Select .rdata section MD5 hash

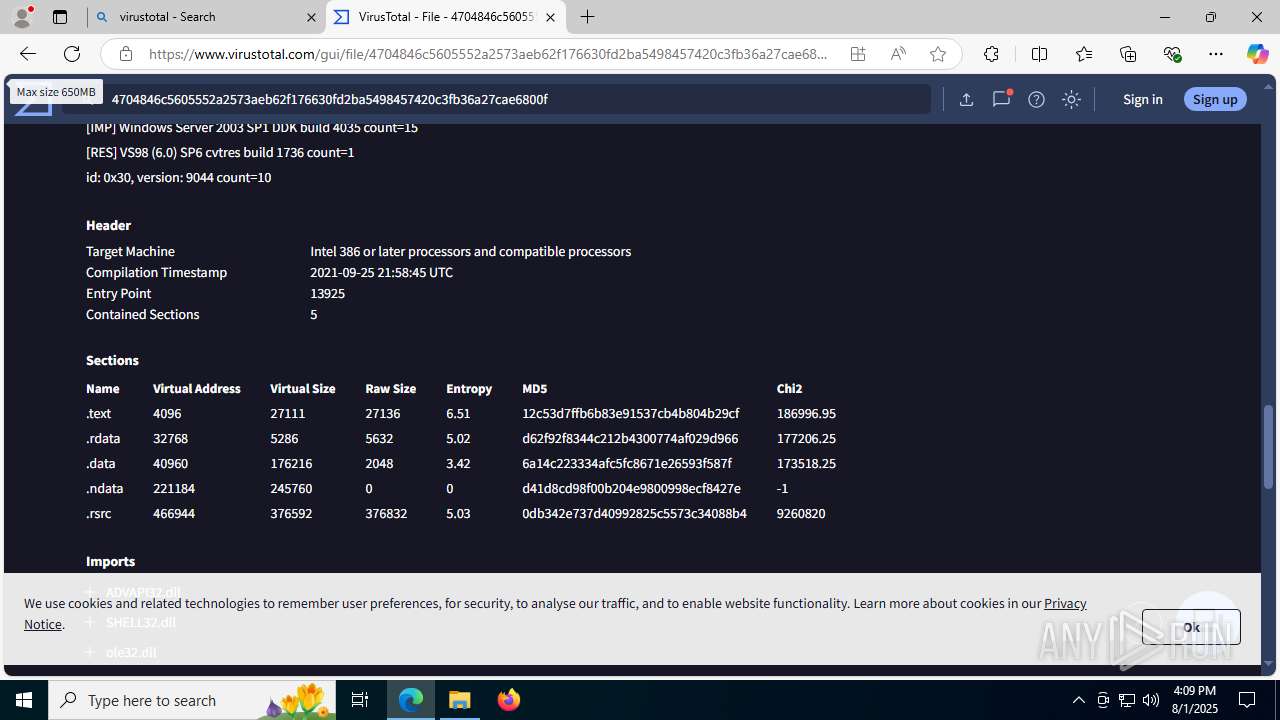[630, 438]
